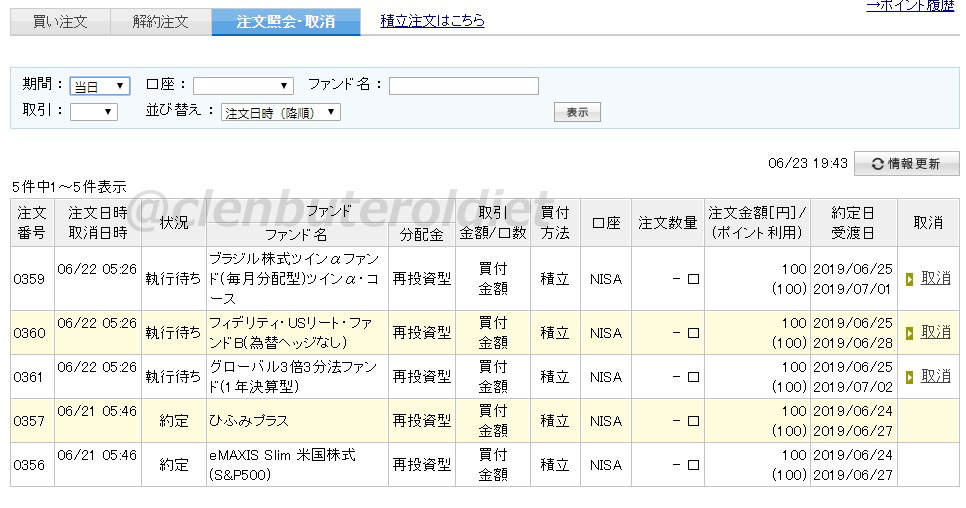Click order number 0359
This screenshot has width=966, height=508.
tap(29, 279)
